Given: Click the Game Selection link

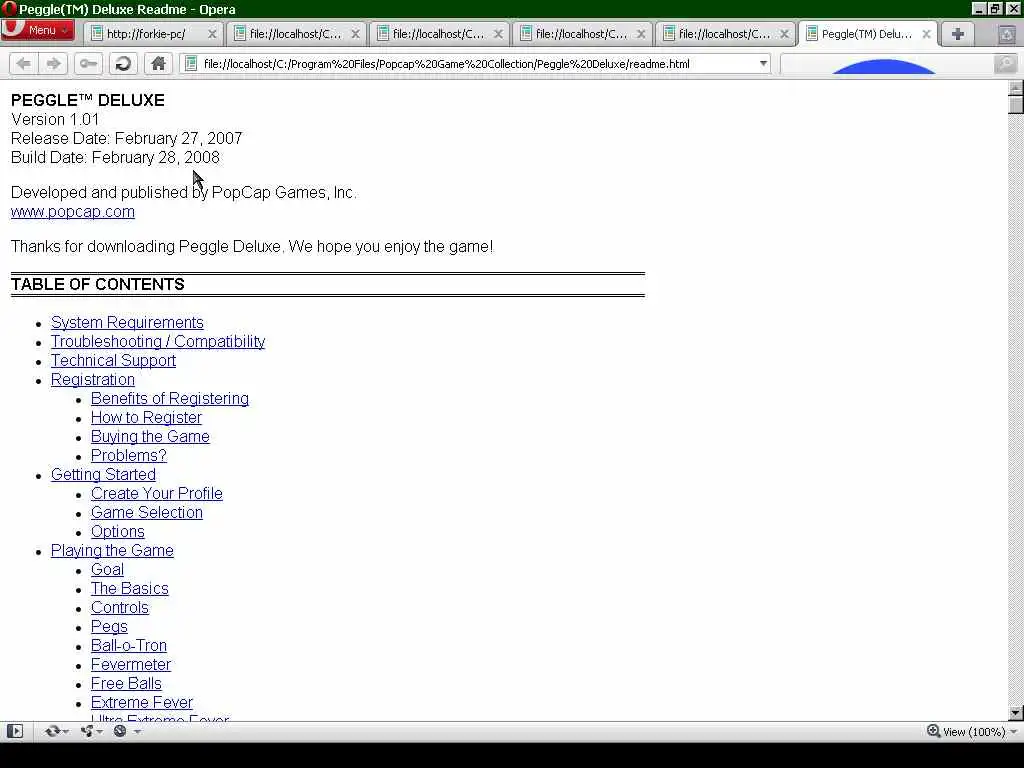Looking at the screenshot, I should click(147, 513).
